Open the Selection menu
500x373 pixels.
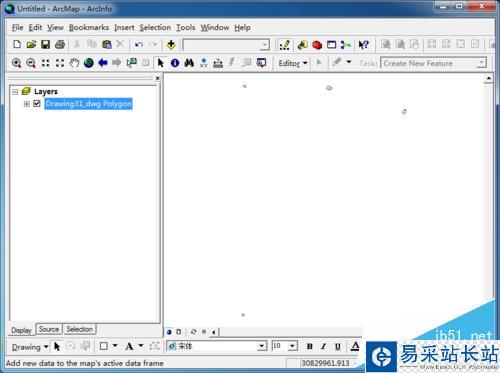(155, 28)
